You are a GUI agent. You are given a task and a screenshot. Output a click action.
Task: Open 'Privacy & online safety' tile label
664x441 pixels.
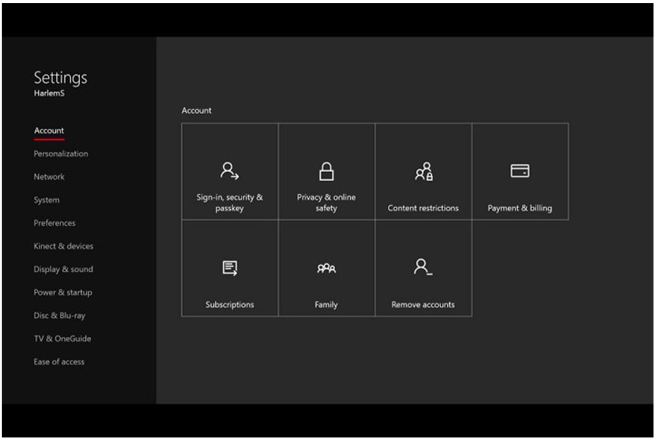(326, 202)
